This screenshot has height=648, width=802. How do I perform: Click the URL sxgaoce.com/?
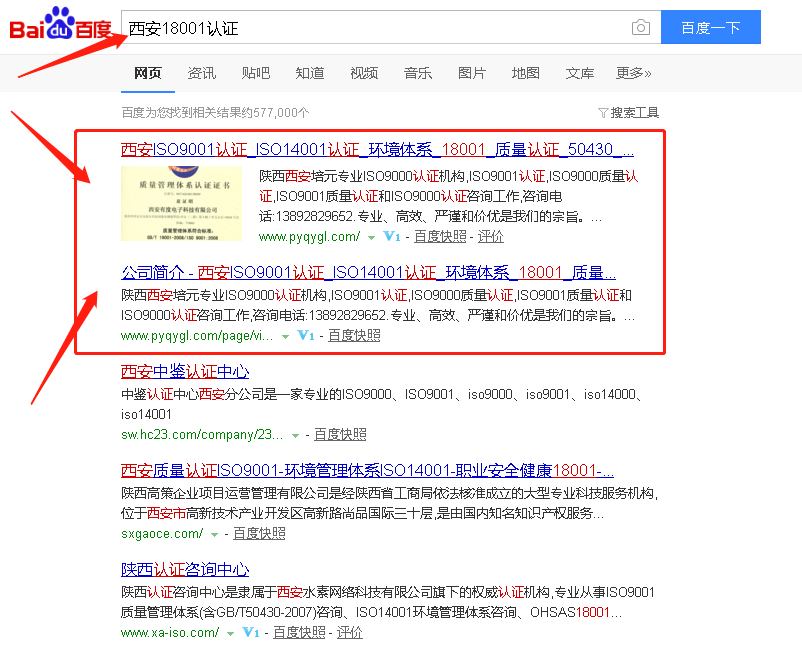[x=162, y=533]
